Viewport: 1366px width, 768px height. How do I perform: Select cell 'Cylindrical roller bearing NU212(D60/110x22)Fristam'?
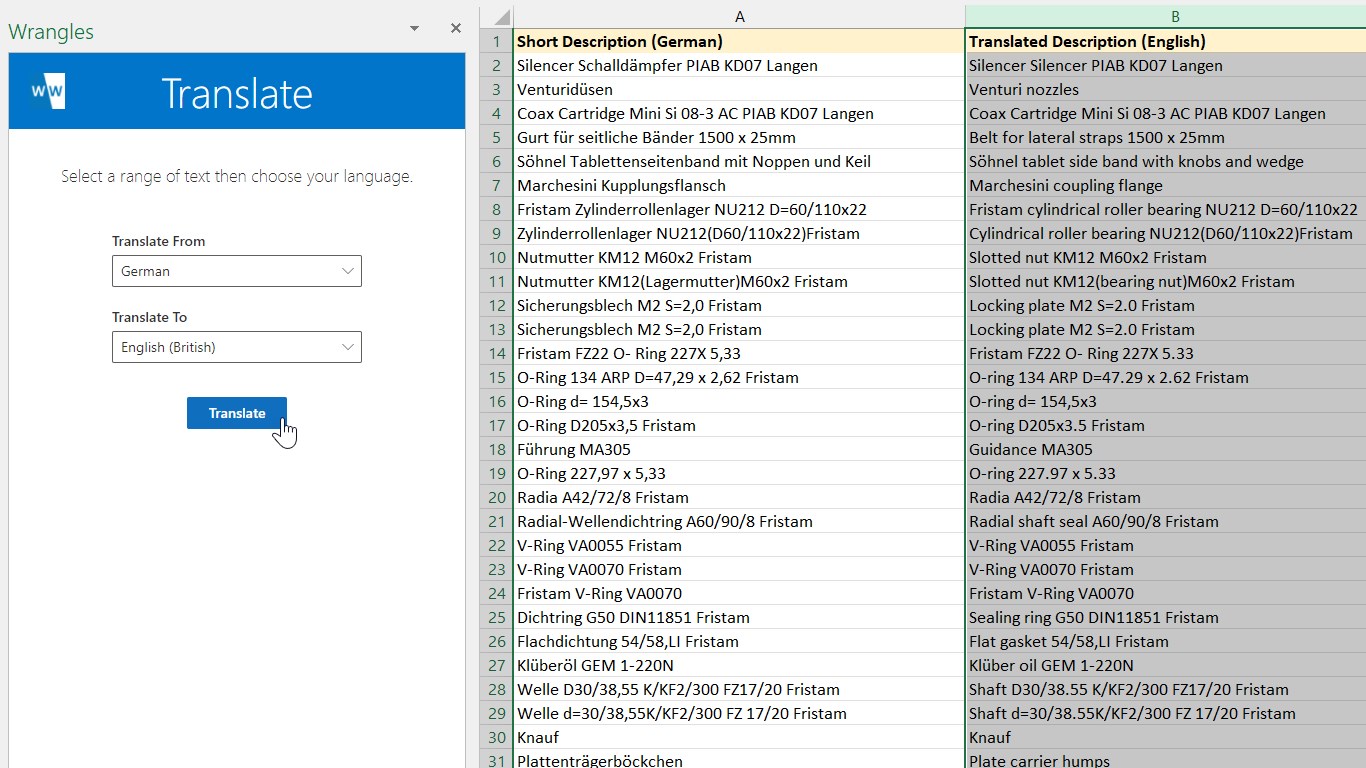point(1166,234)
